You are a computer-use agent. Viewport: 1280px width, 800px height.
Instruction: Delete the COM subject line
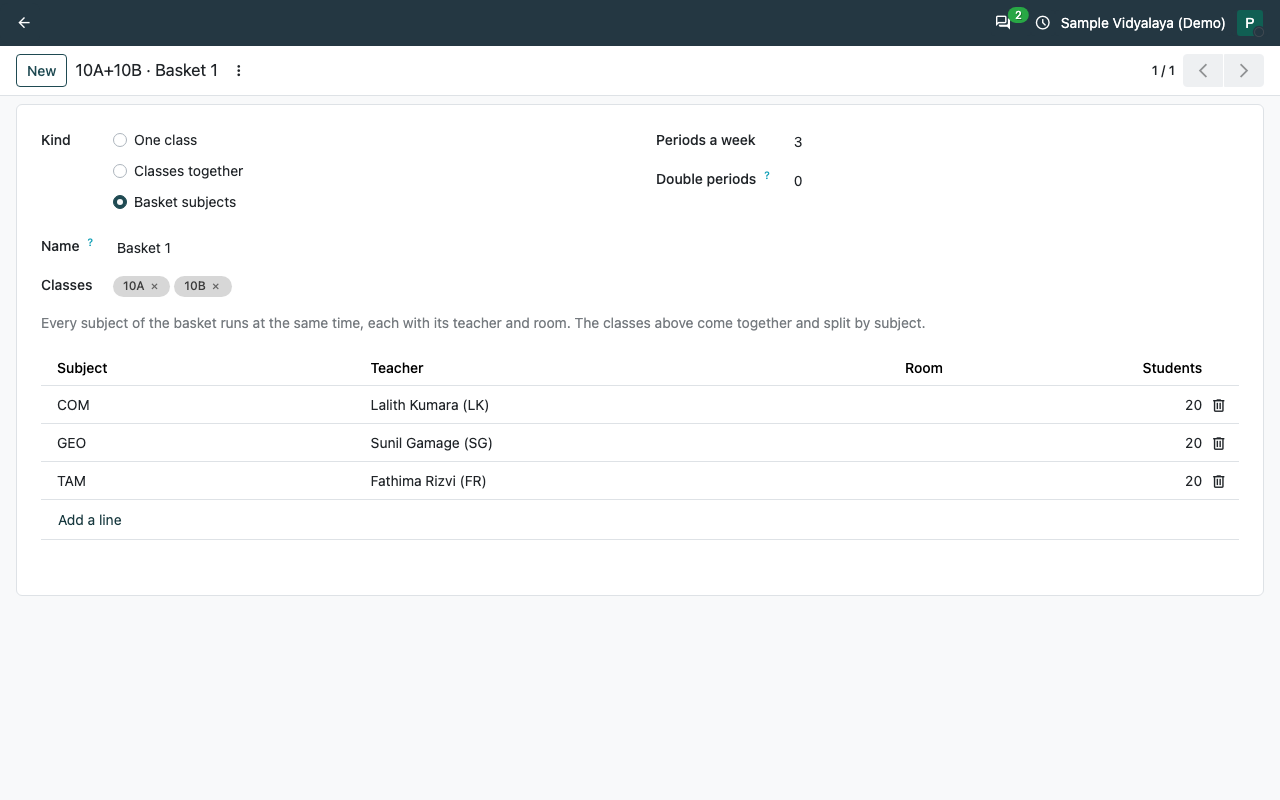[1219, 405]
